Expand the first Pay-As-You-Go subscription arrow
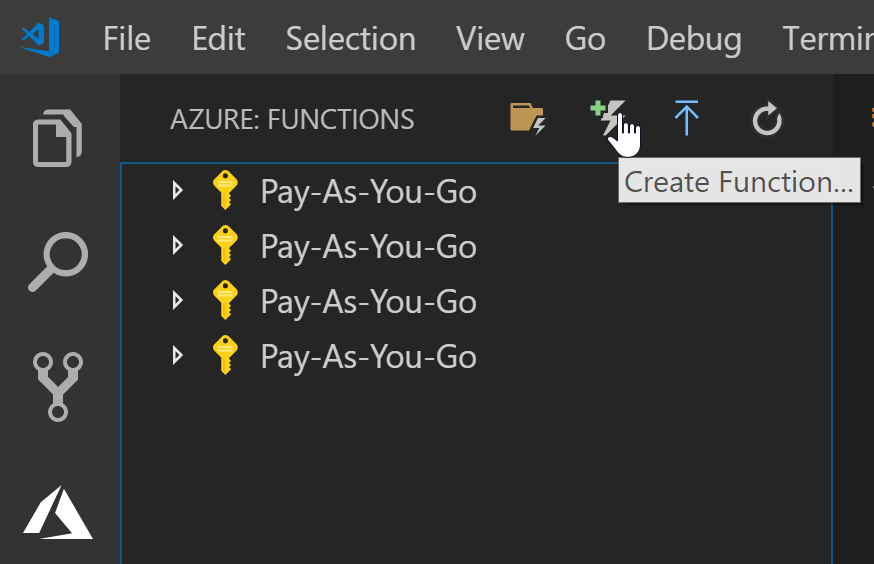Image resolution: width=874 pixels, height=564 pixels. coord(178,191)
